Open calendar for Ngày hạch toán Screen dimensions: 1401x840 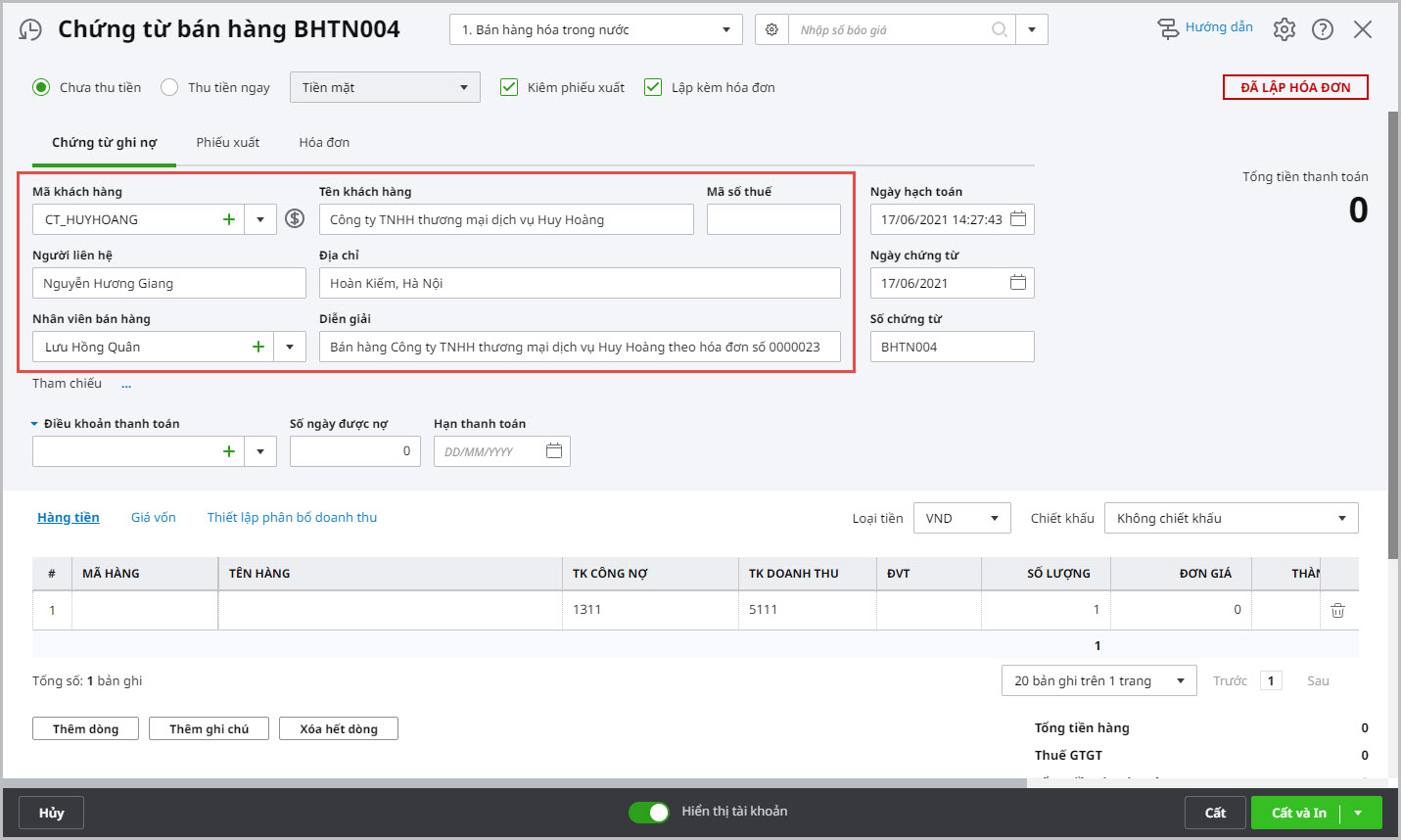pos(1018,219)
